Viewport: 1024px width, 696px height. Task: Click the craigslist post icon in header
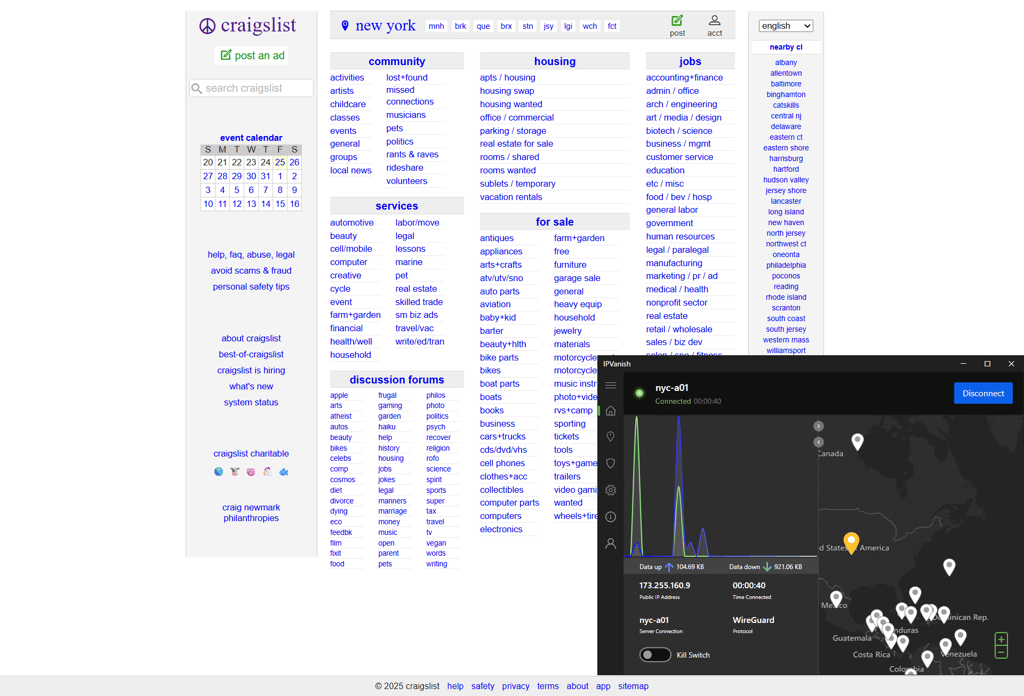click(677, 20)
